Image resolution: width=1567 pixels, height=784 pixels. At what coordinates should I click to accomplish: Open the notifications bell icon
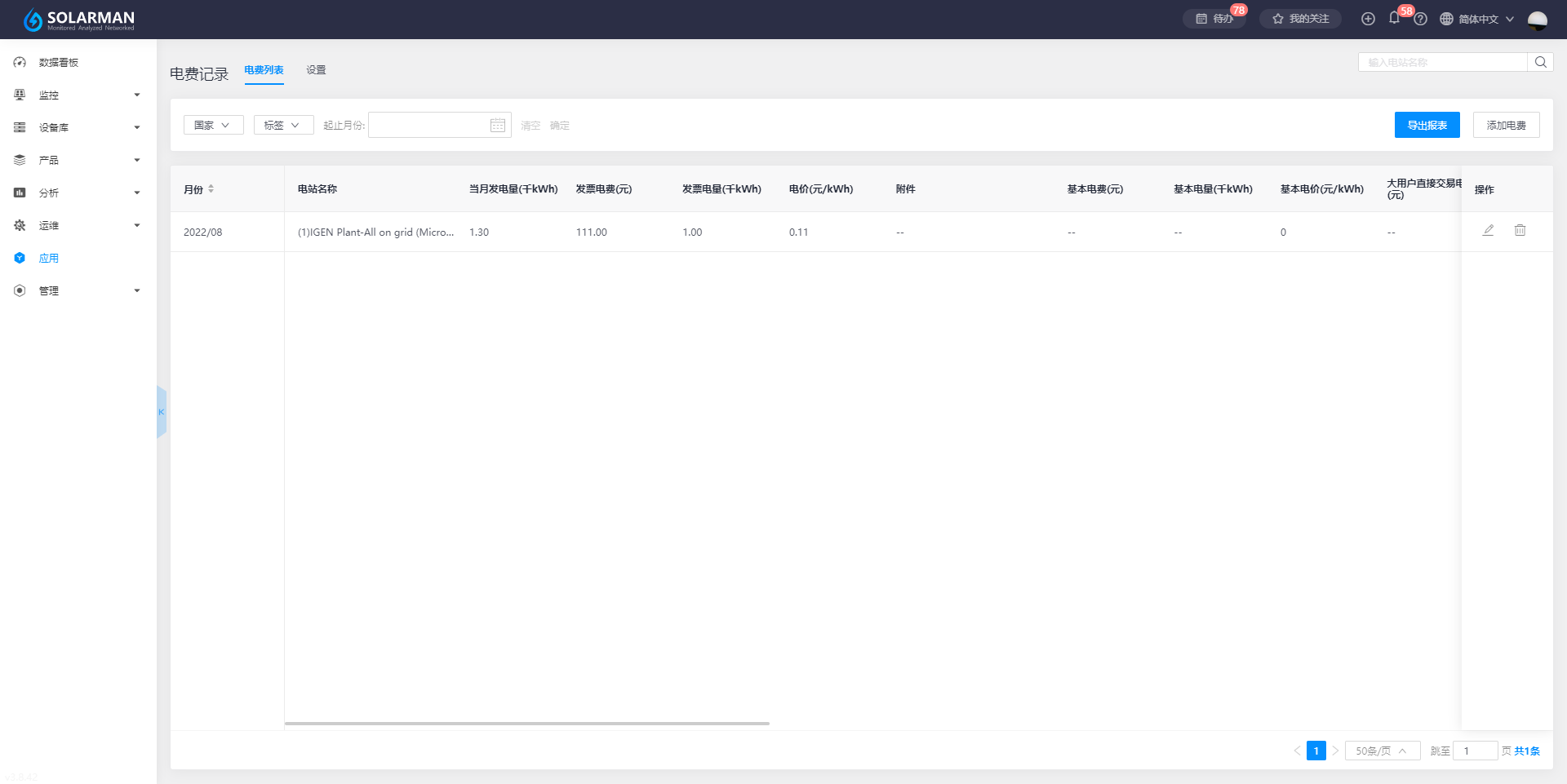(1394, 19)
